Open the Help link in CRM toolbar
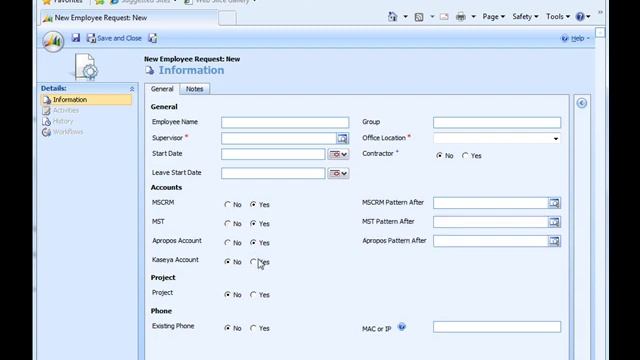This screenshot has width=640, height=360. (576, 38)
